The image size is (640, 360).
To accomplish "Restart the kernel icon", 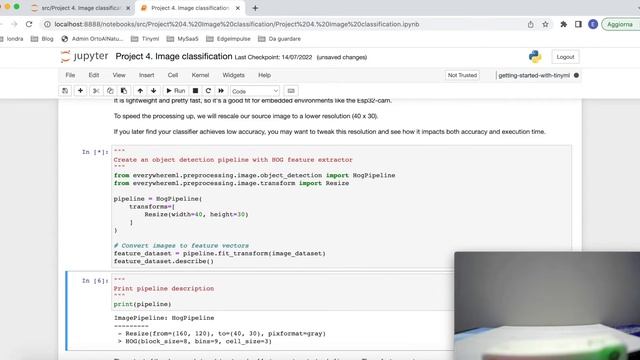I will click(x=208, y=91).
